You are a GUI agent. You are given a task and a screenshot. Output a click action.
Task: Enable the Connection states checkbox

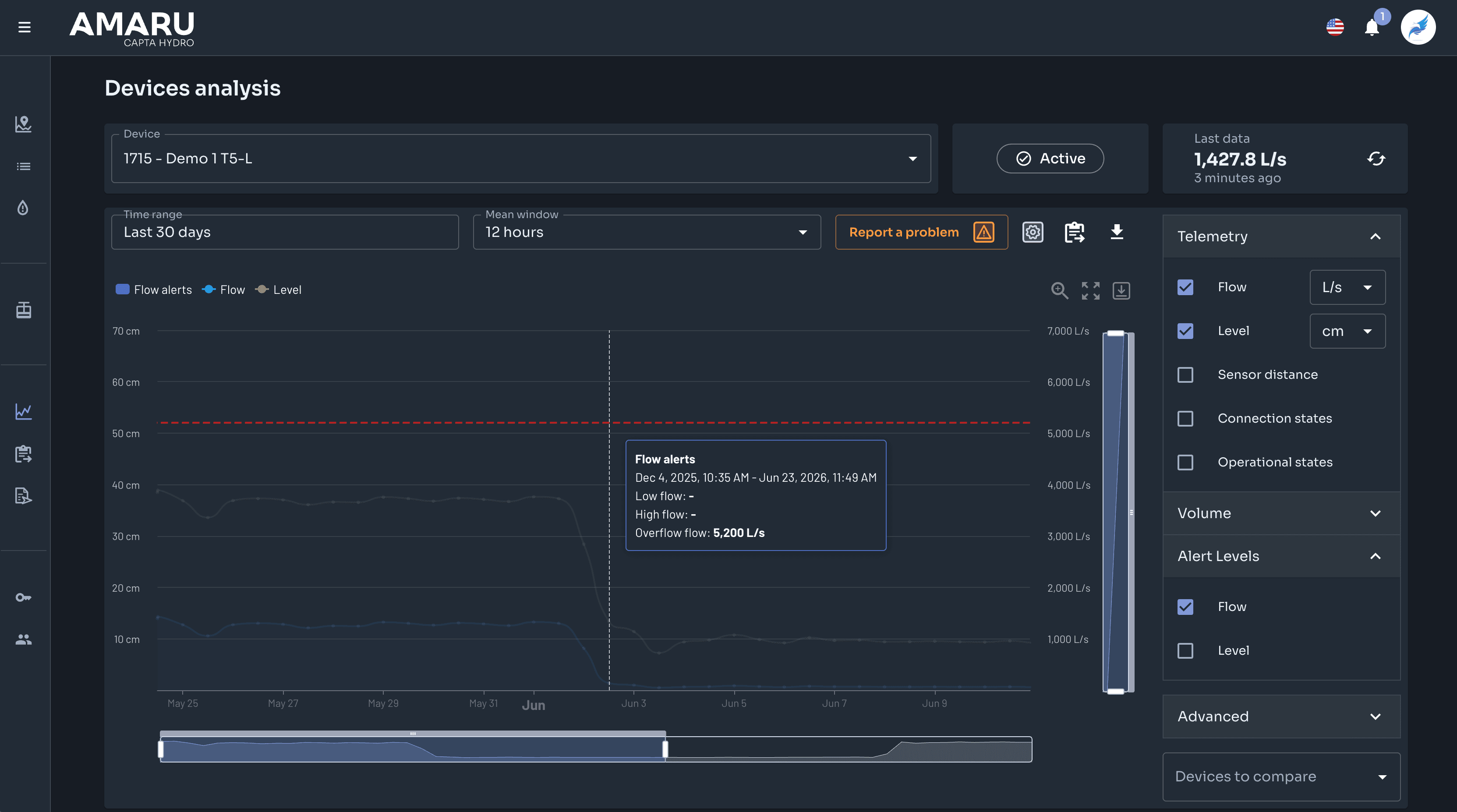[x=1185, y=418]
